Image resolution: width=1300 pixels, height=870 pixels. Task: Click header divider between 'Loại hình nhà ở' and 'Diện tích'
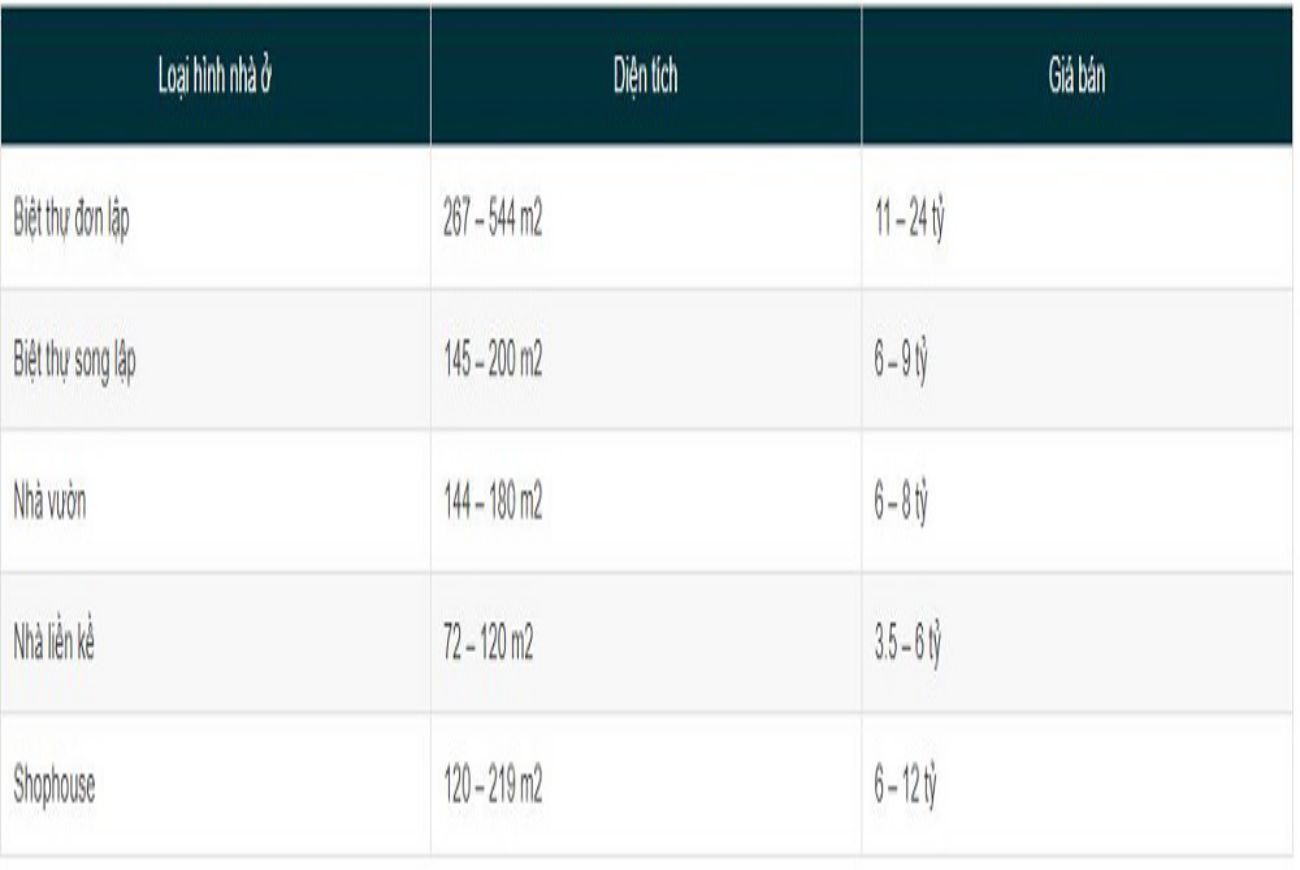431,77
